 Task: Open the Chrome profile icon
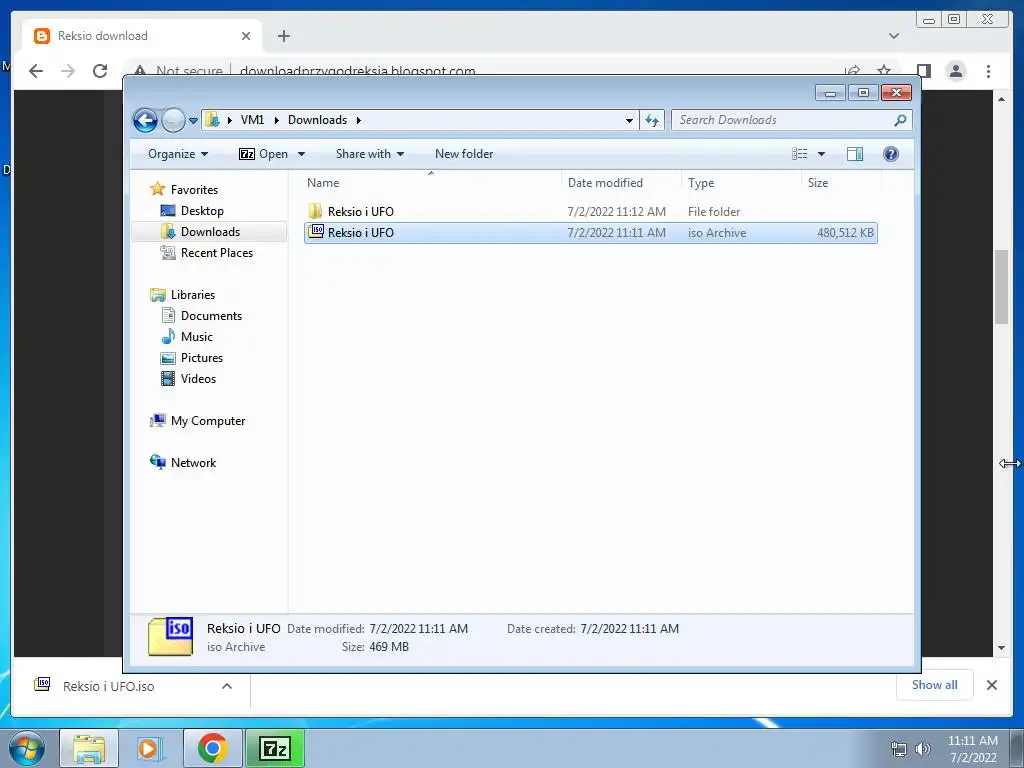(x=955, y=71)
